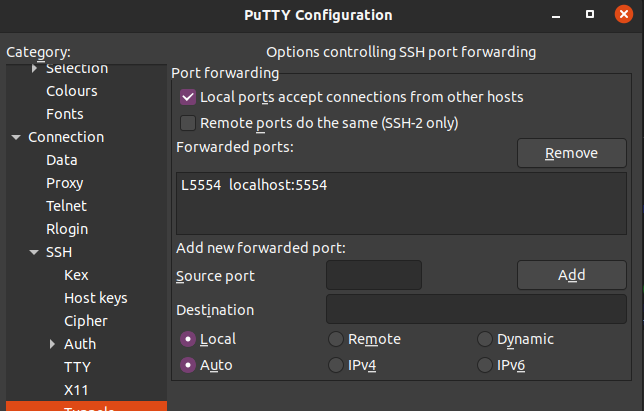644x411 pixels.
Task: Enable Remote ports do the same checkbox
Action: [188, 123]
